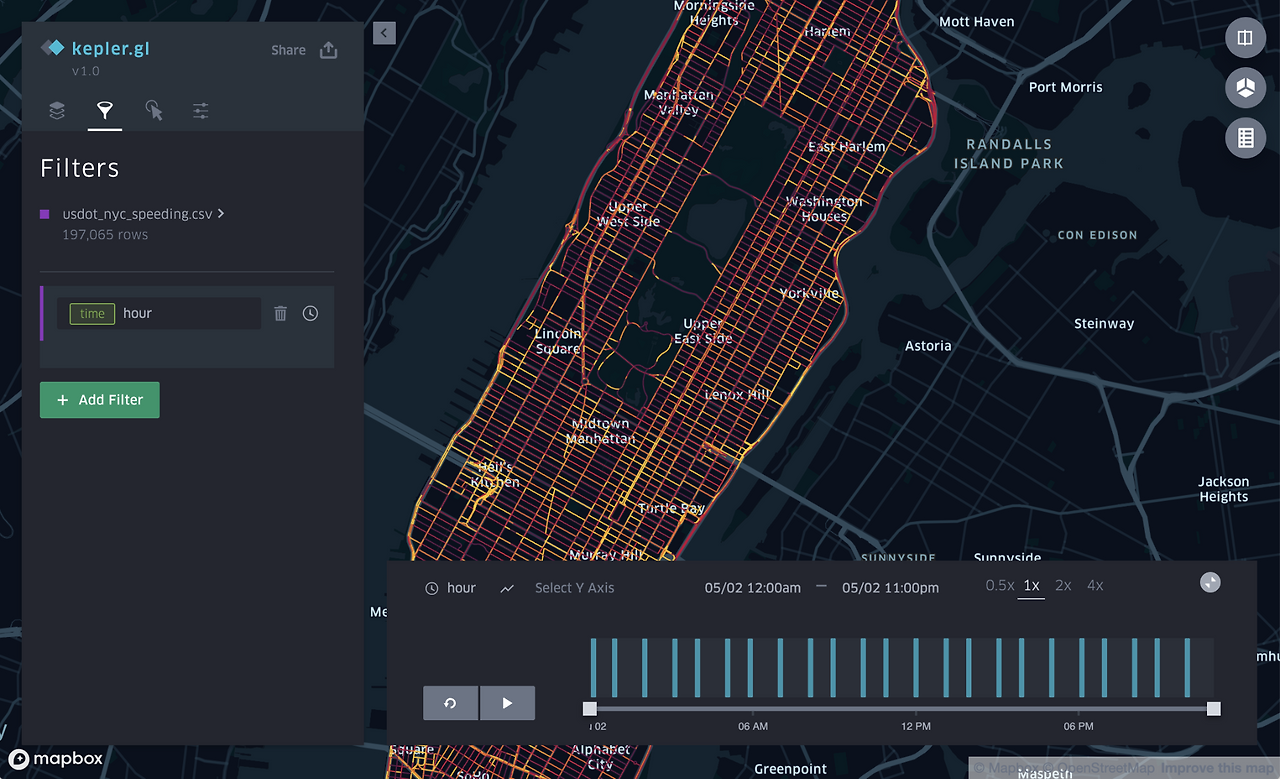This screenshot has width=1280, height=779.
Task: Click the Mott Haven map label
Action: click(977, 22)
